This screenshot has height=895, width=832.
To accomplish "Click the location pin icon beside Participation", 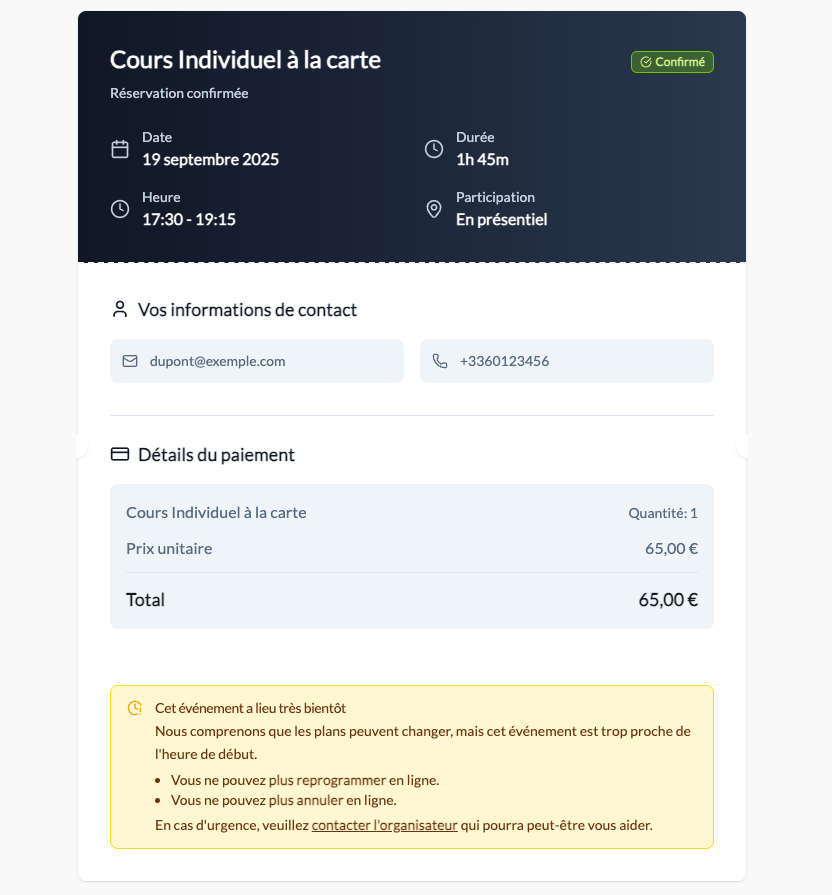I will click(434, 209).
